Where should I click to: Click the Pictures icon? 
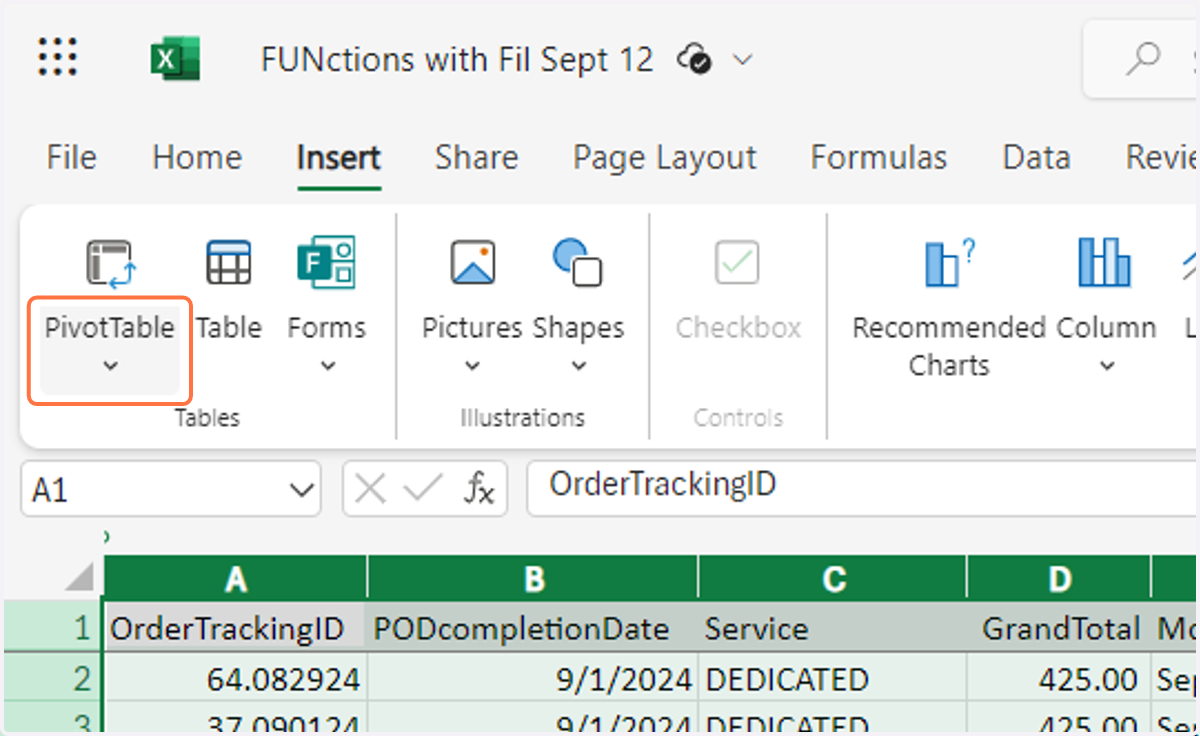point(473,263)
